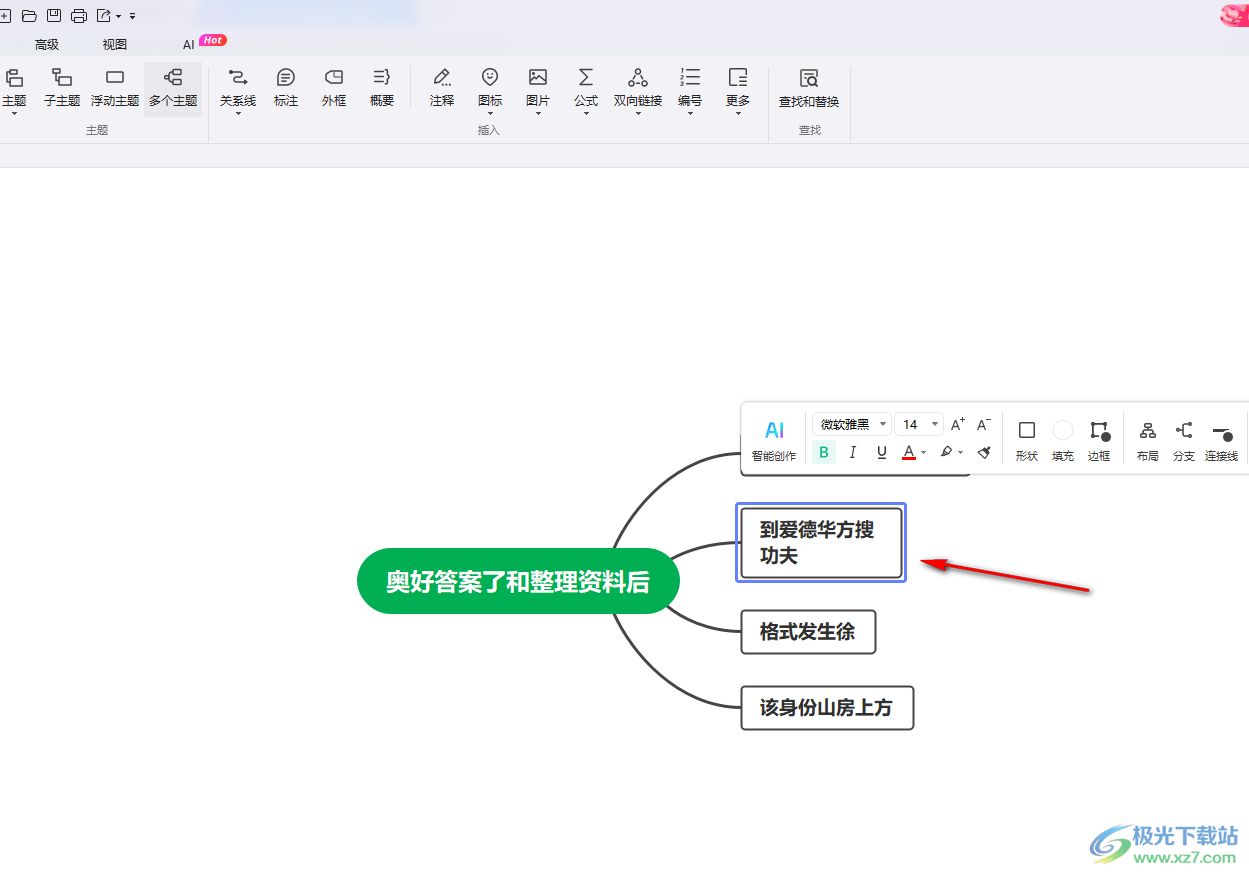The height and width of the screenshot is (874, 1249).
Task: Increase font size with A+ icon
Action: point(958,424)
